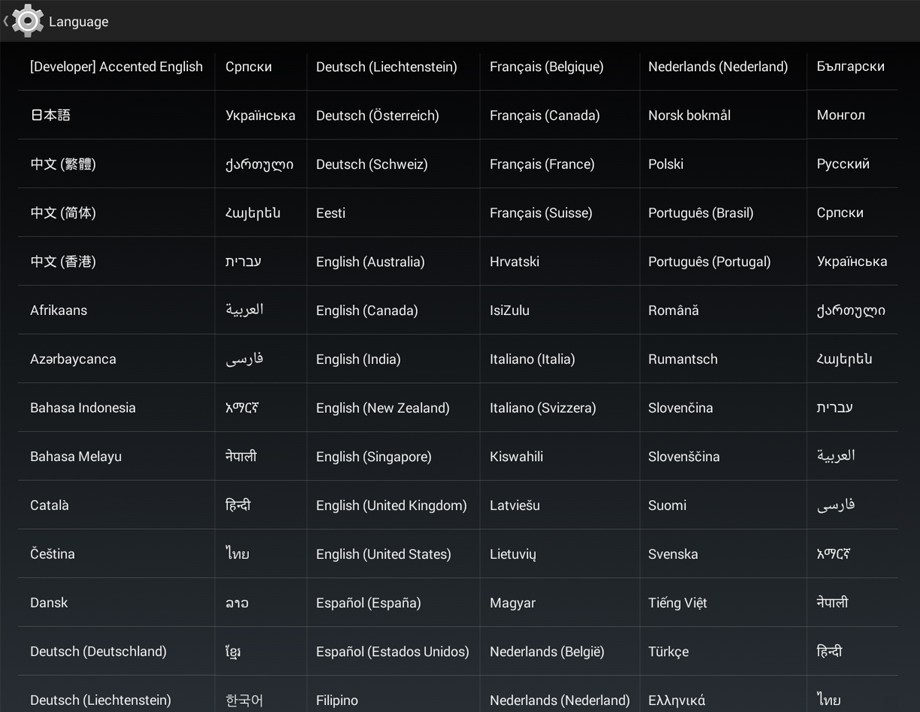Choose English (United Kingdom) from list
920x712 pixels.
click(391, 505)
